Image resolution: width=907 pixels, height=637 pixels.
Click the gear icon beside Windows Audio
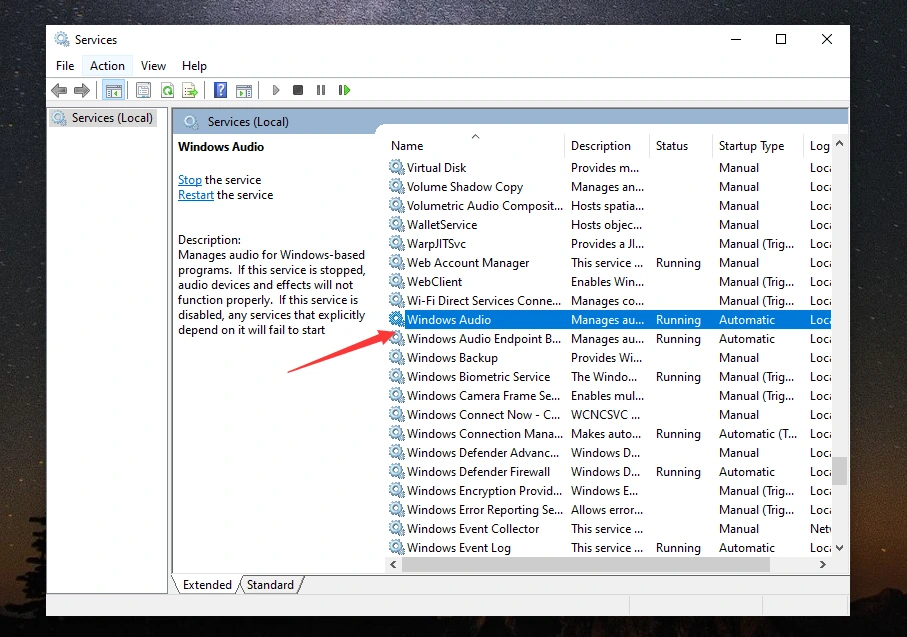click(396, 319)
